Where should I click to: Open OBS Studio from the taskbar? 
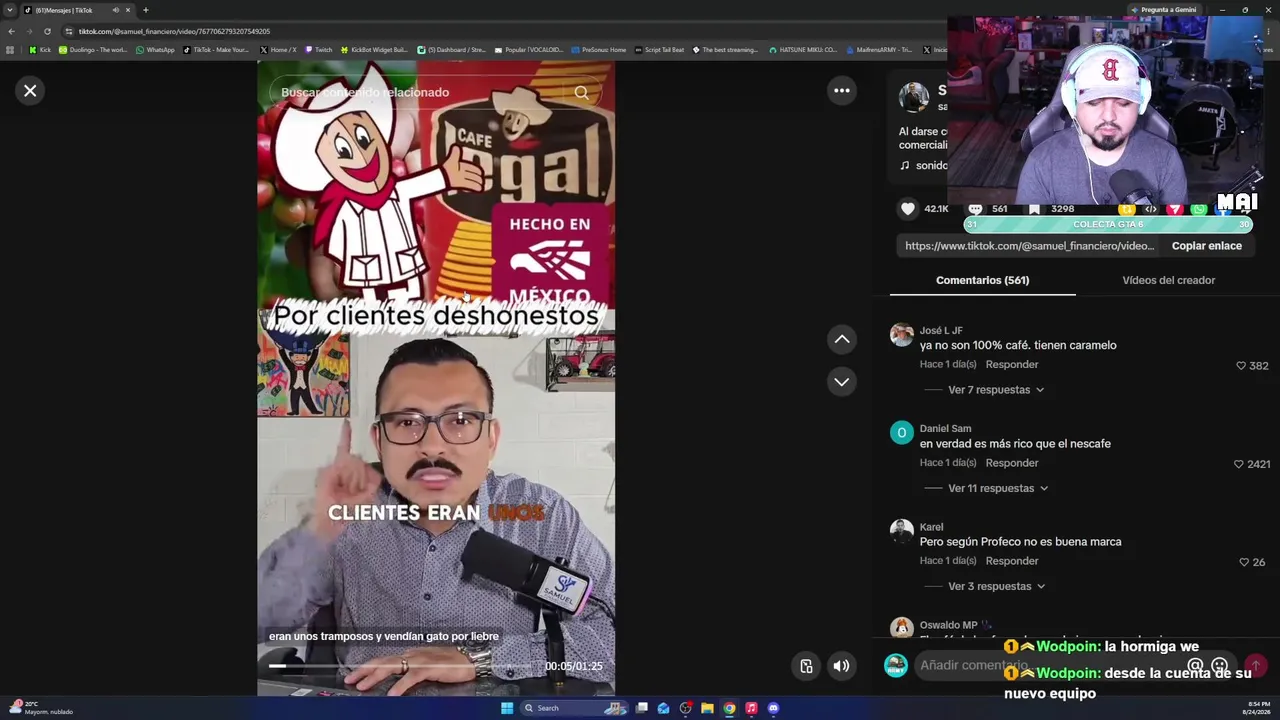(x=685, y=708)
